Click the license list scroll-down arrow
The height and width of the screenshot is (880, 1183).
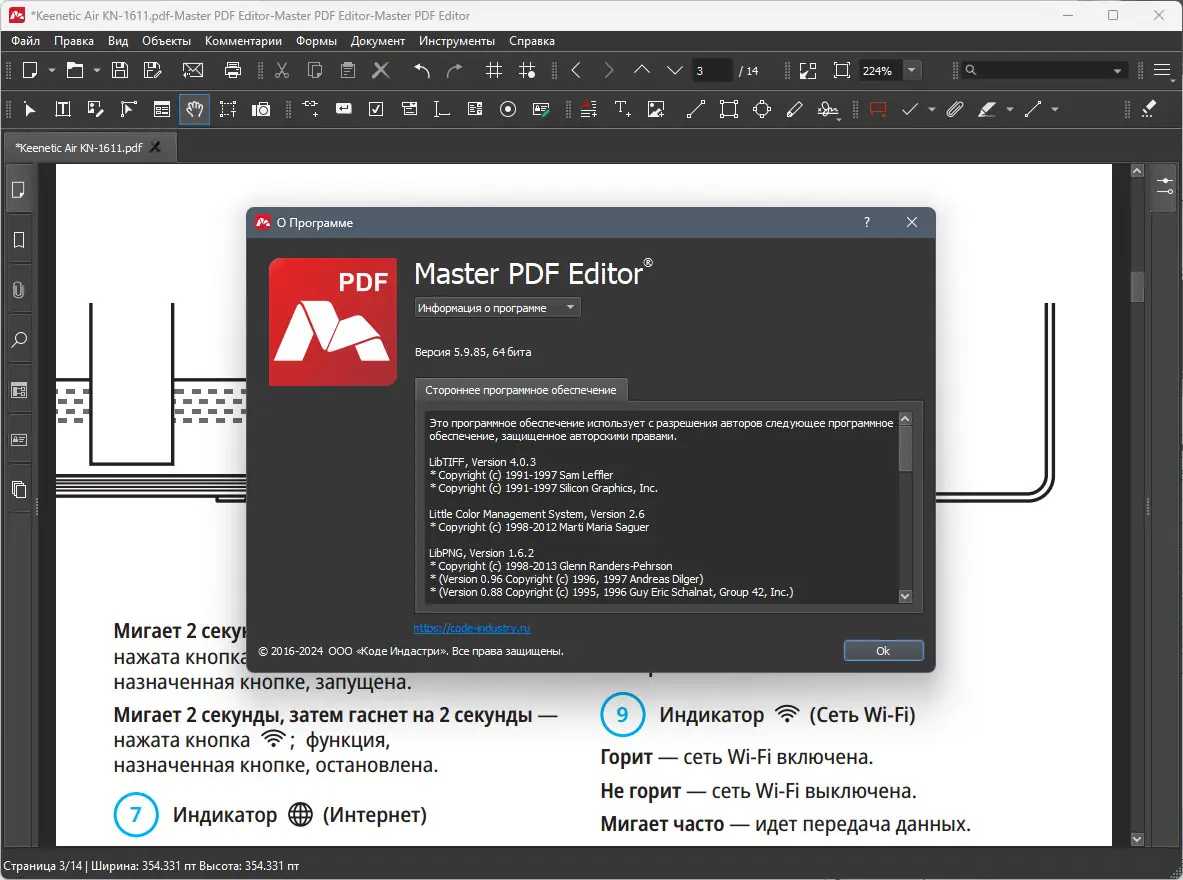click(x=905, y=596)
